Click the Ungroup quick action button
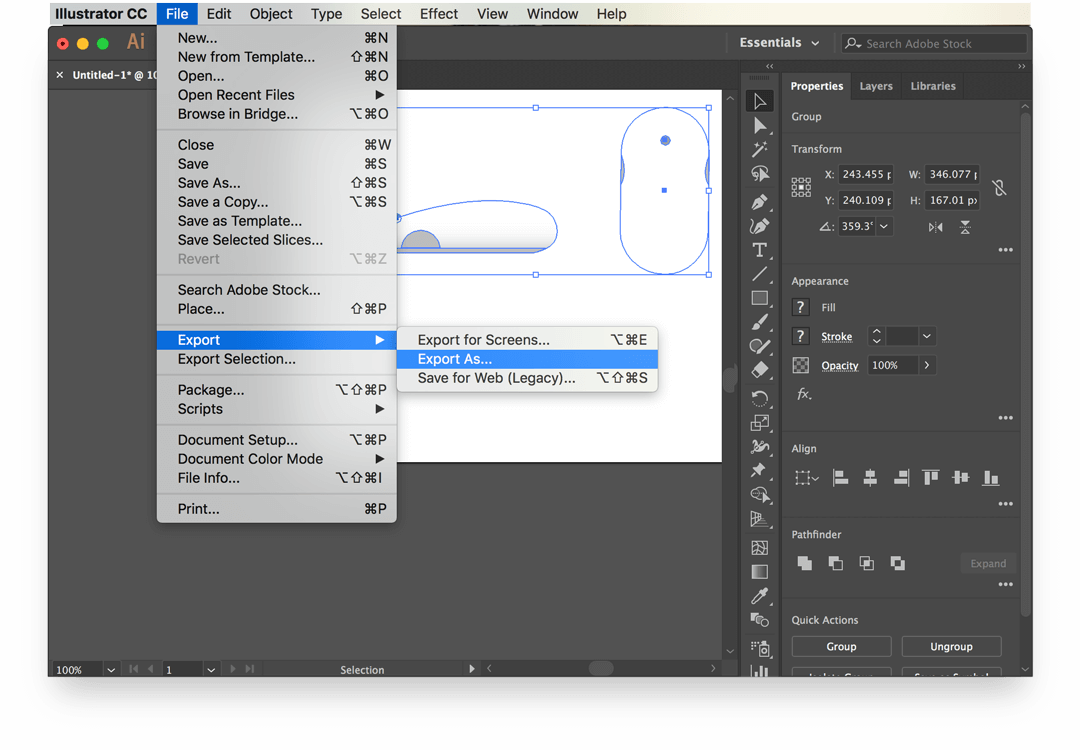The height and width of the screenshot is (750, 1080). click(951, 647)
